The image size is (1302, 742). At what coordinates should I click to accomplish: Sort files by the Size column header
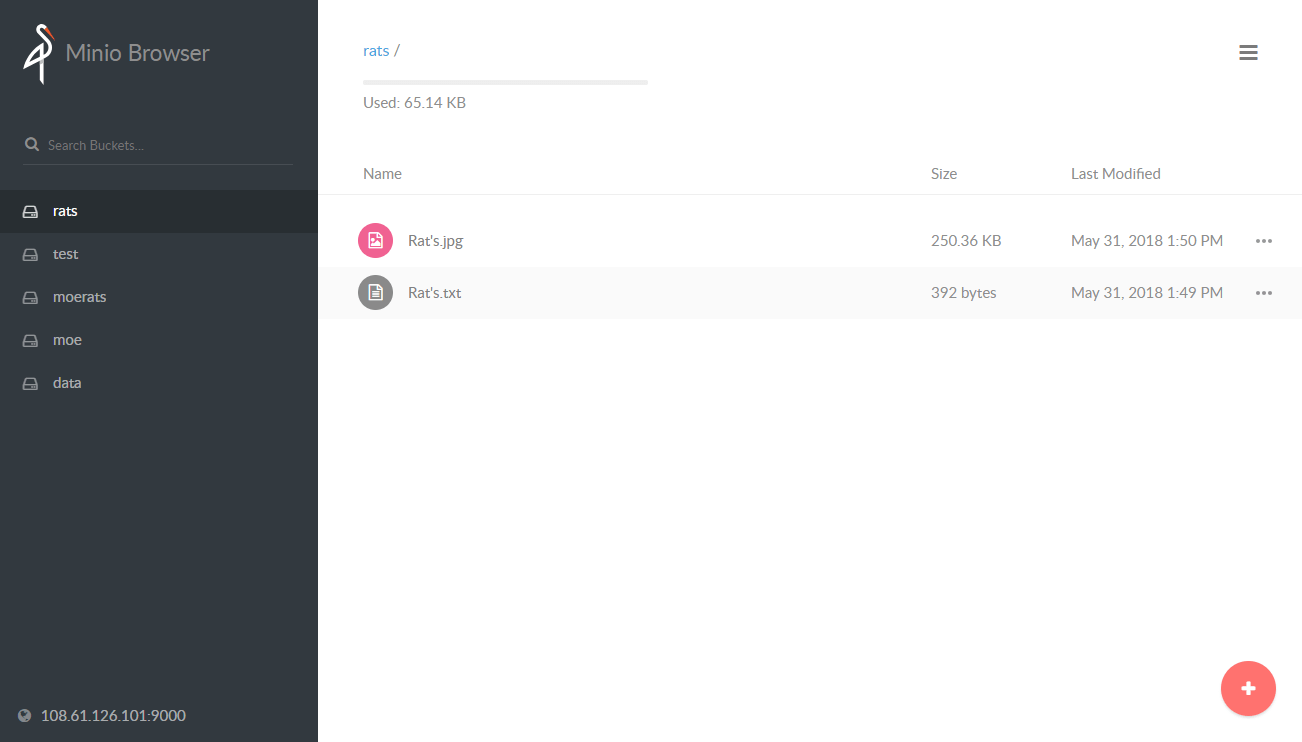944,174
